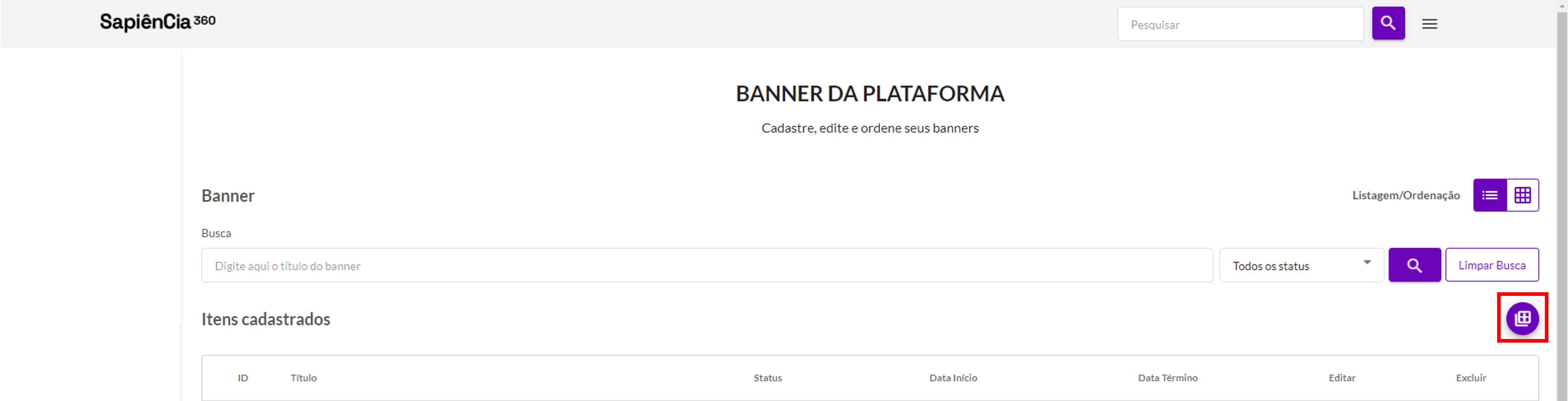The image size is (1568, 401).
Task: Click the Data Término column header
Action: 1168,378
